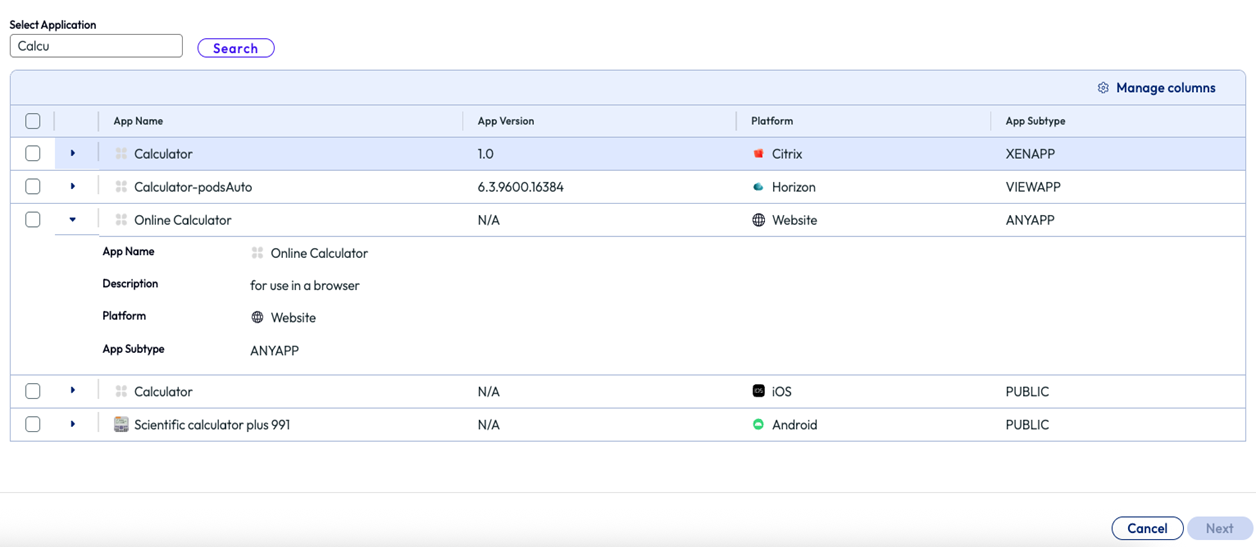Expand the Citrix Calculator row details
1256x547 pixels.
(73, 153)
